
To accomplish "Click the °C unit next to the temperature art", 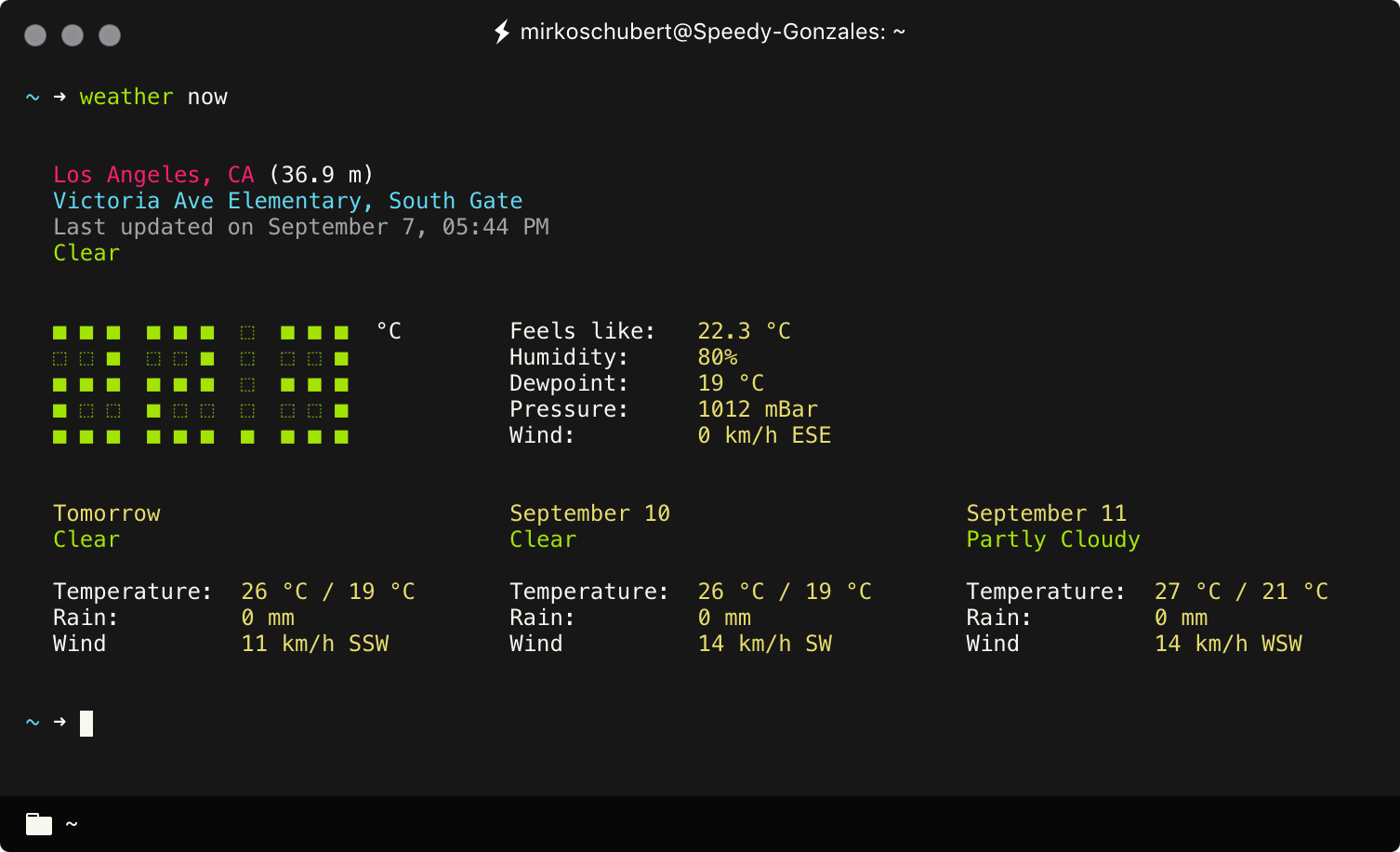I will (x=389, y=330).
